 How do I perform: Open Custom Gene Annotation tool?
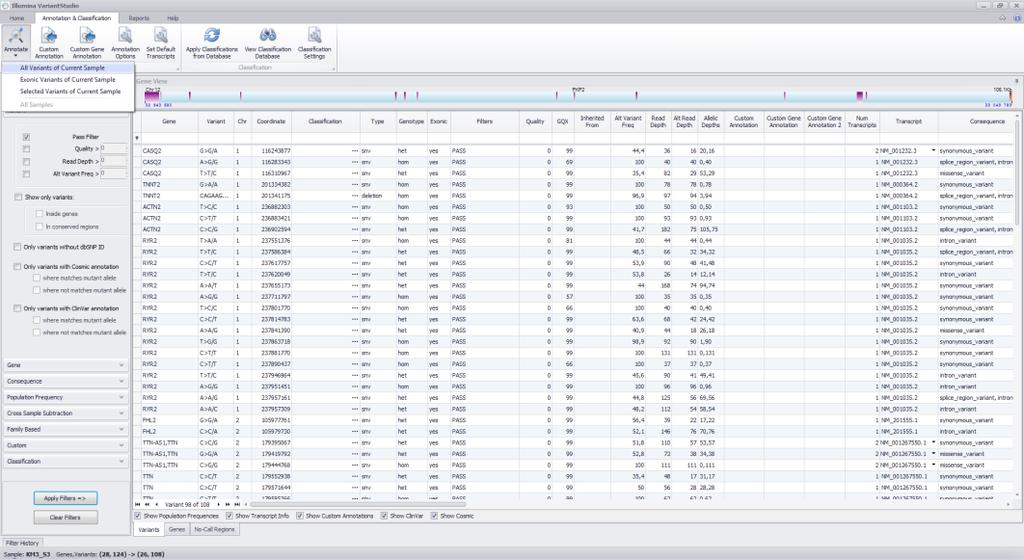tap(87, 43)
